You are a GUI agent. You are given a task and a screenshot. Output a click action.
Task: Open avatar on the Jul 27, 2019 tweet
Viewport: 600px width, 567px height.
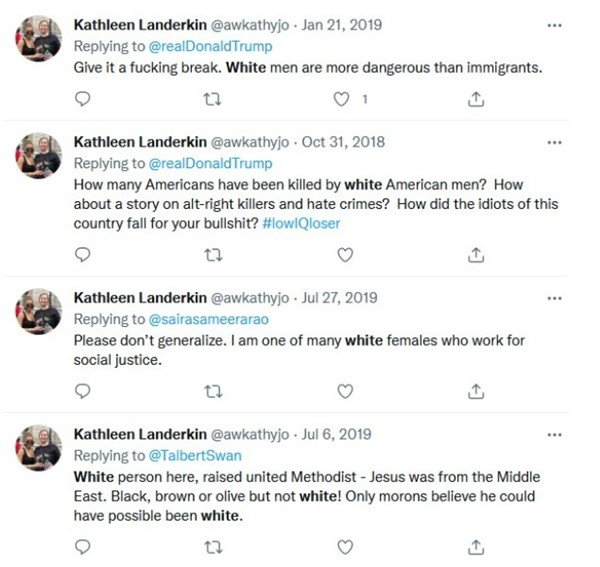(38, 311)
